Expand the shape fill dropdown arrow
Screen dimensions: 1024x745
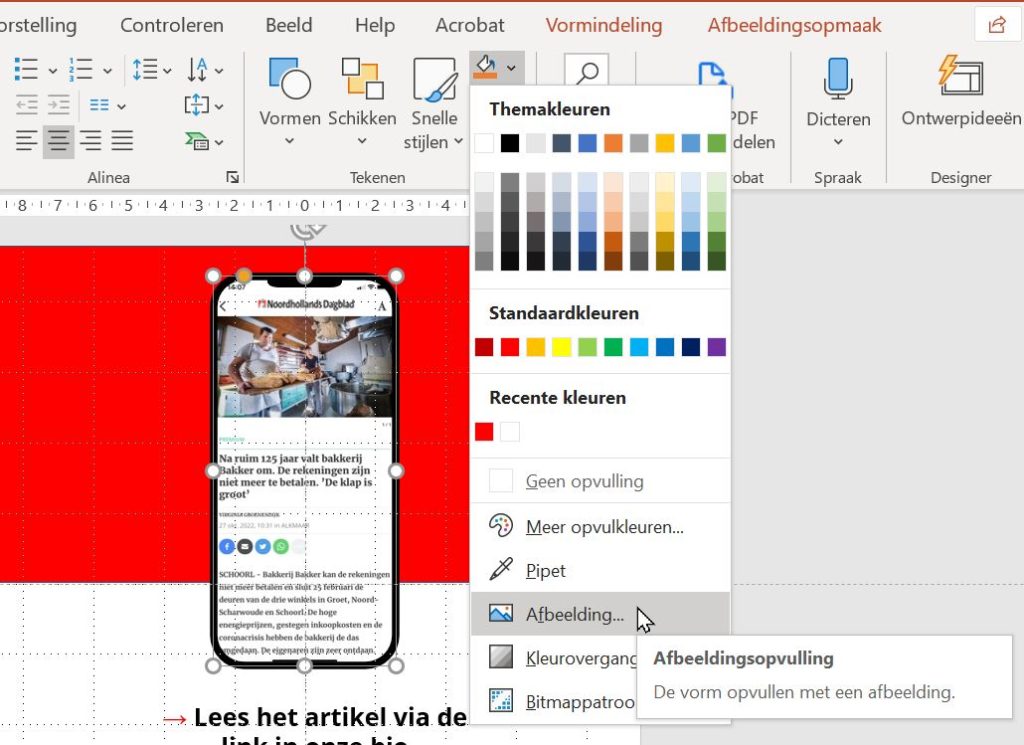pos(512,68)
